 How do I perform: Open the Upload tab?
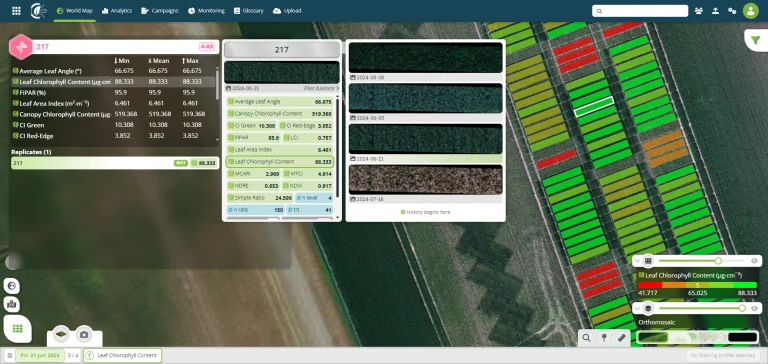287,11
